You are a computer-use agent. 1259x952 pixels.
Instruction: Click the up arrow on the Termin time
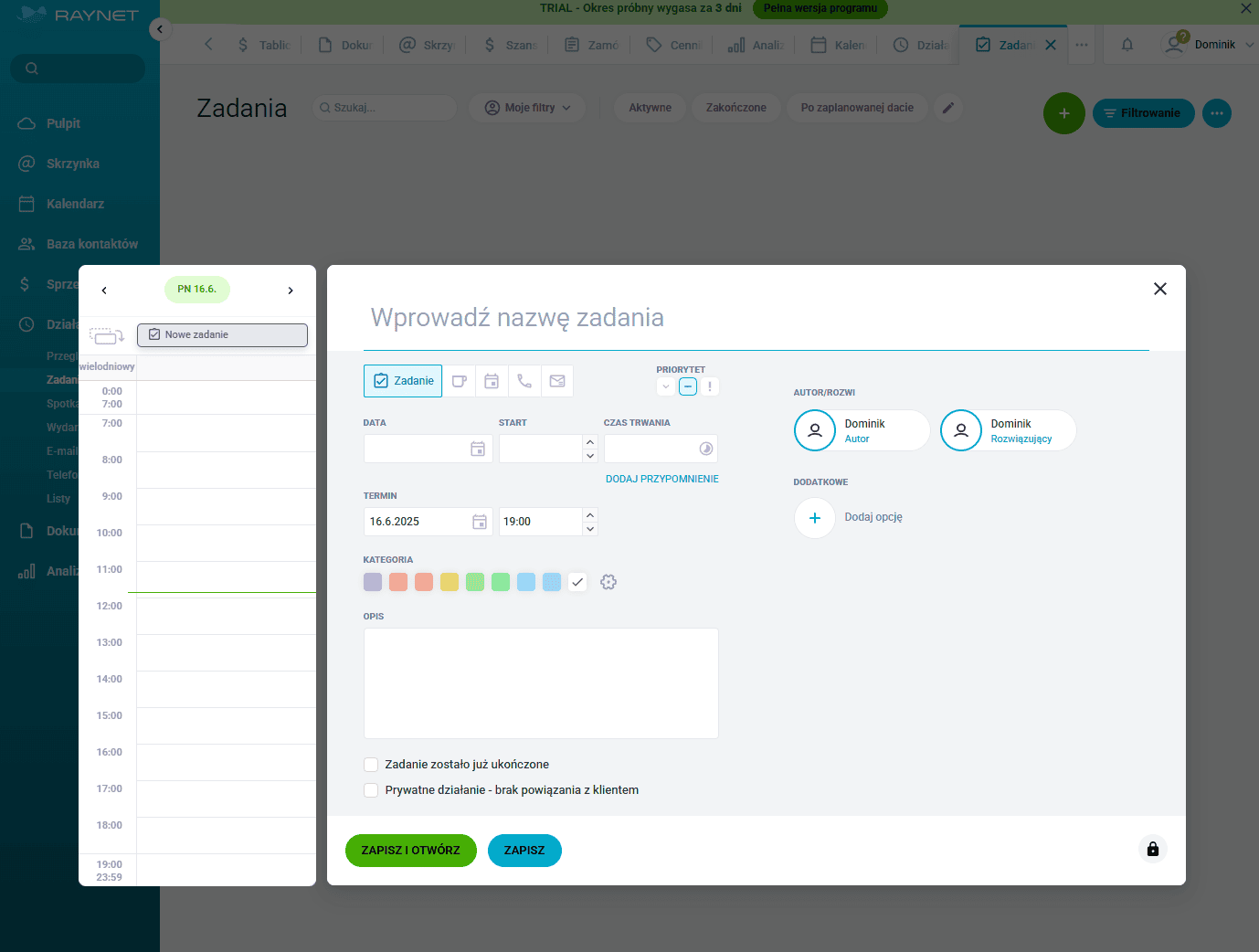(x=590, y=515)
